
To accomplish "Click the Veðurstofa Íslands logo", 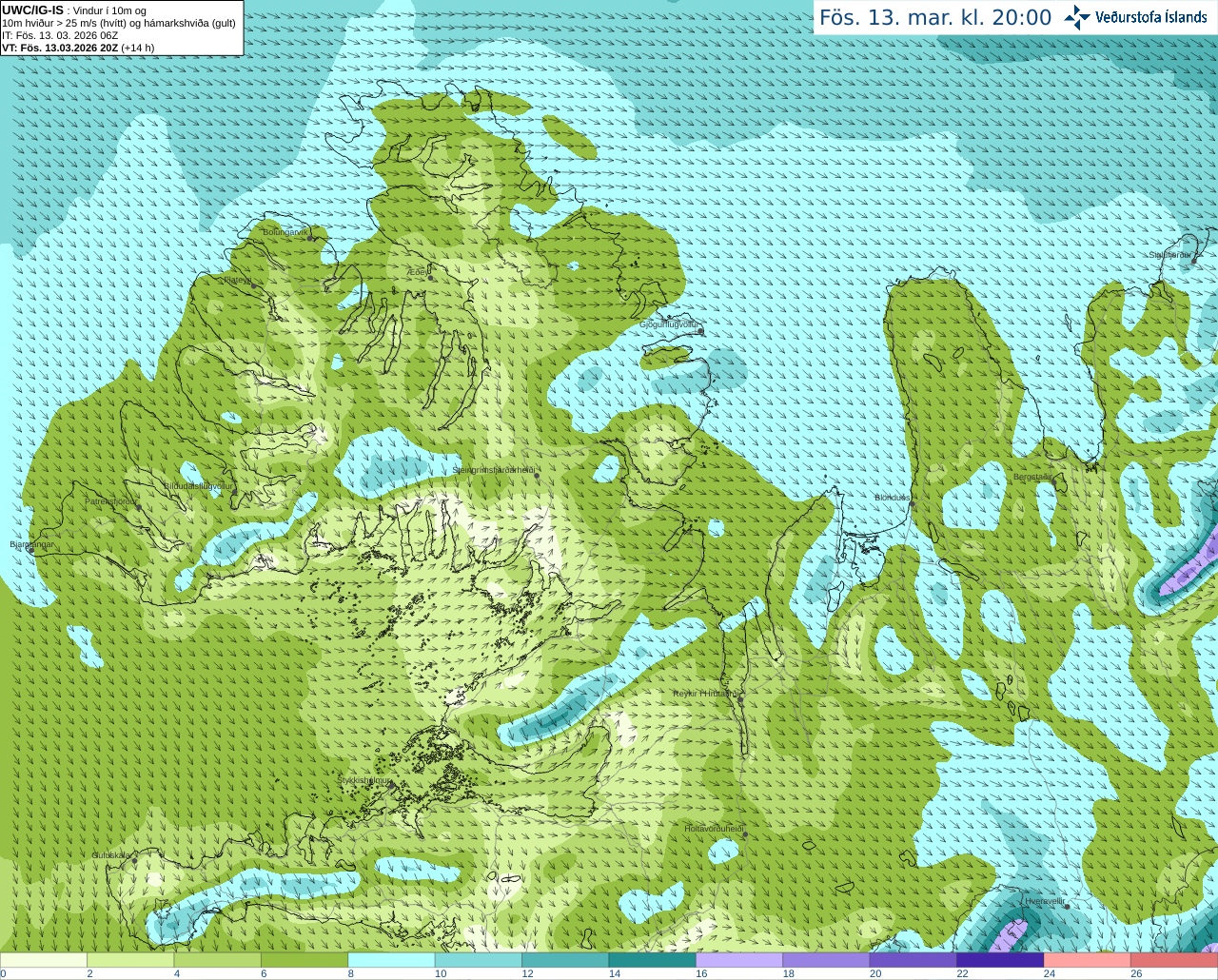I will (x=1135, y=17).
